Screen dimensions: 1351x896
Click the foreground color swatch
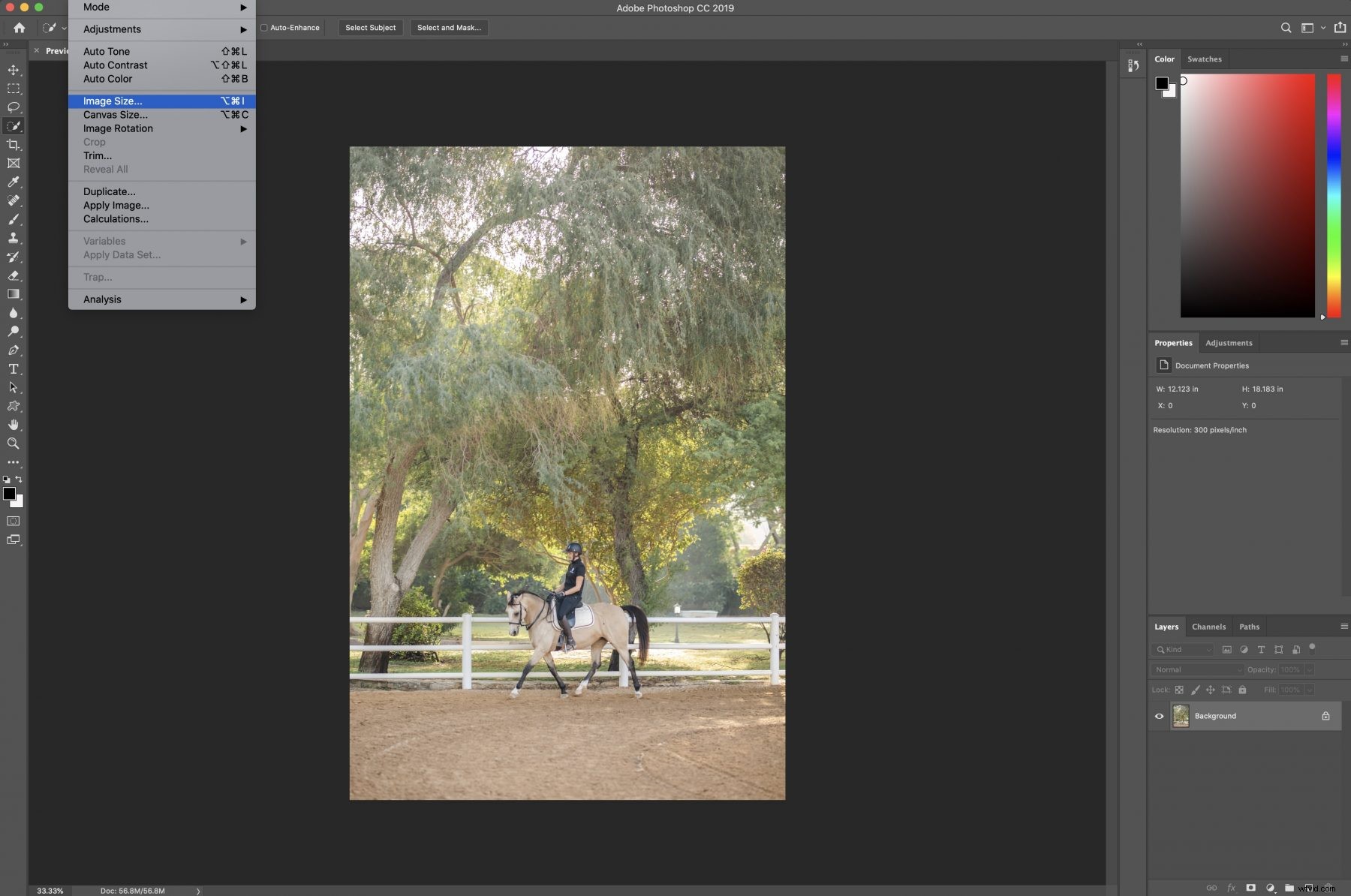pos(11,494)
